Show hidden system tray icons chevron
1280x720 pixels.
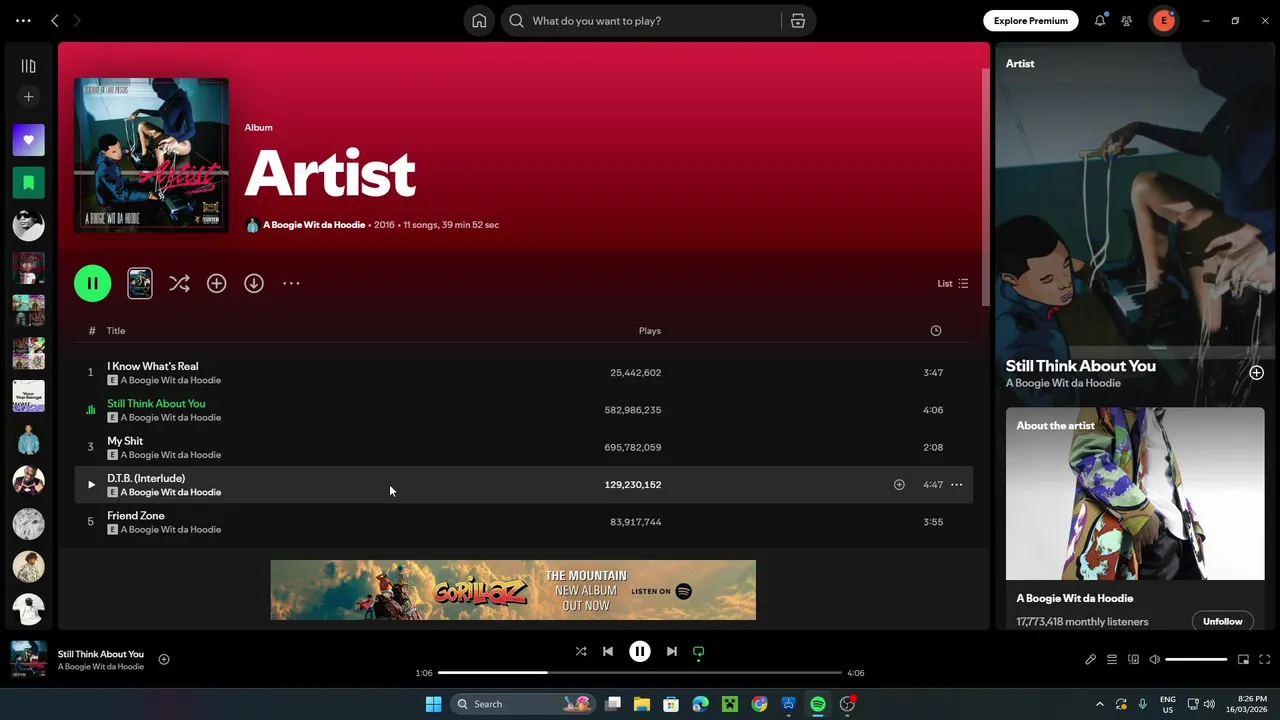[1100, 704]
